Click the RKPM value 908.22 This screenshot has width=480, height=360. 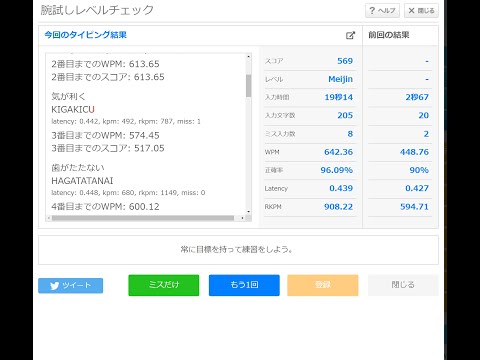tap(338, 207)
